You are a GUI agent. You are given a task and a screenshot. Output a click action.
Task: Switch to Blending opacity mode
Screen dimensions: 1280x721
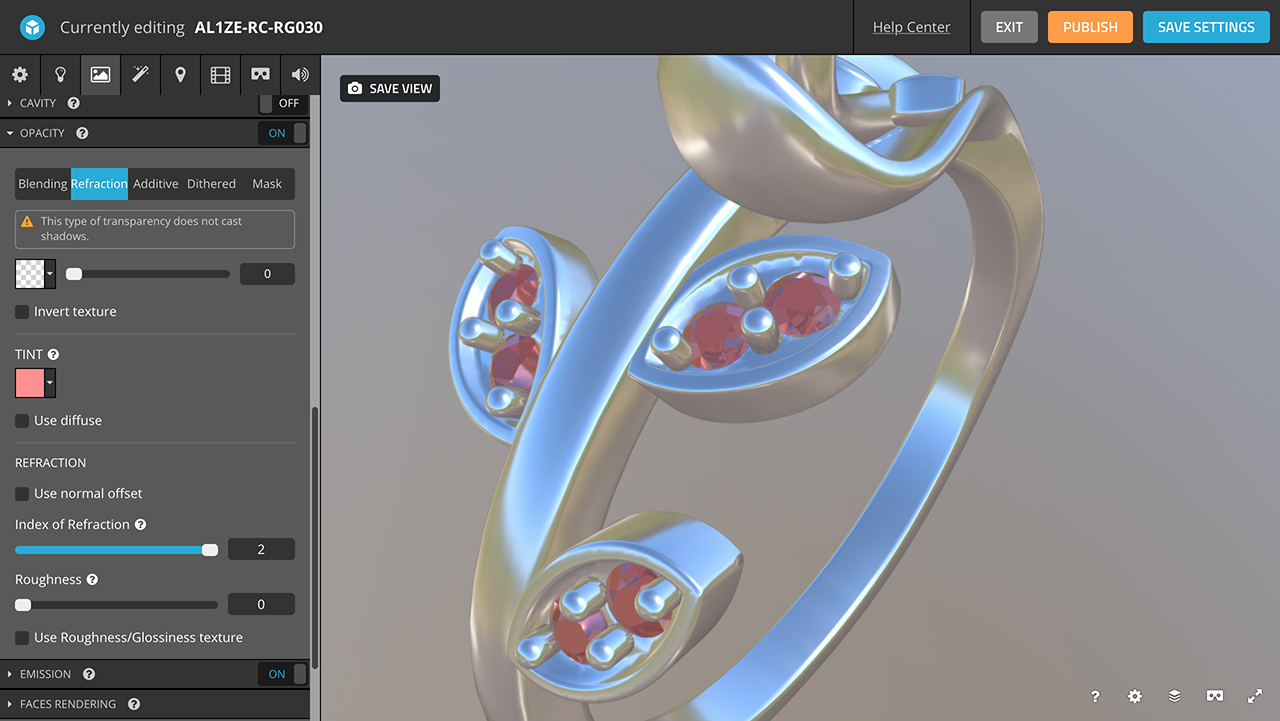43,184
